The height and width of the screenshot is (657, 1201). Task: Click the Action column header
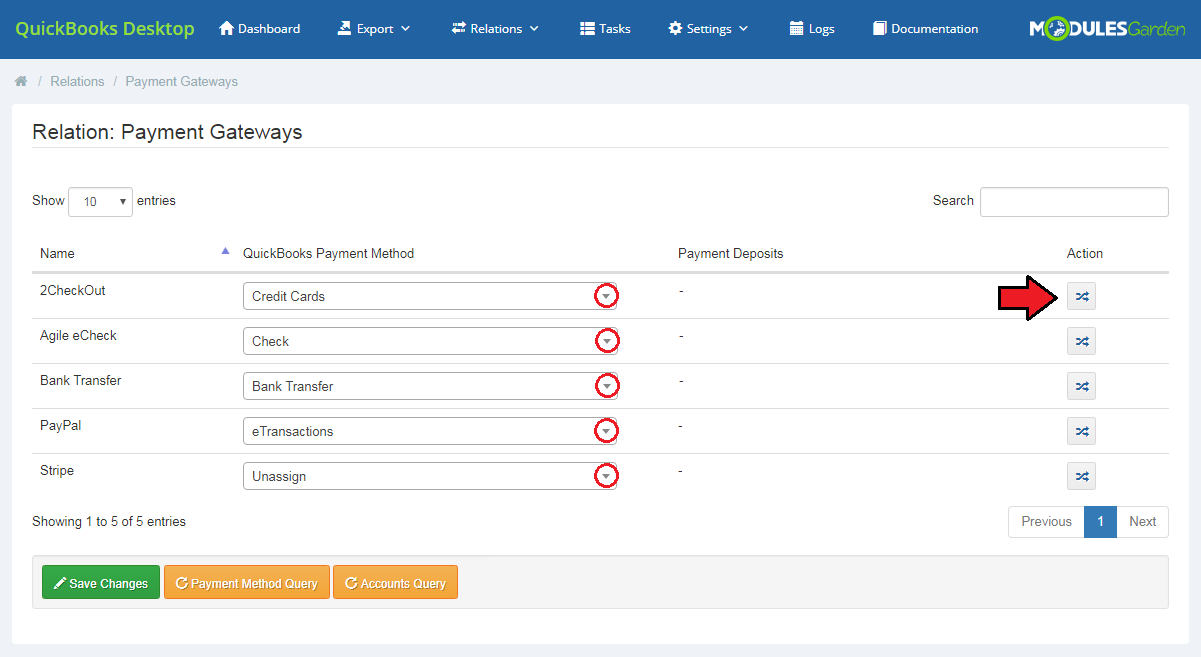[x=1085, y=253]
